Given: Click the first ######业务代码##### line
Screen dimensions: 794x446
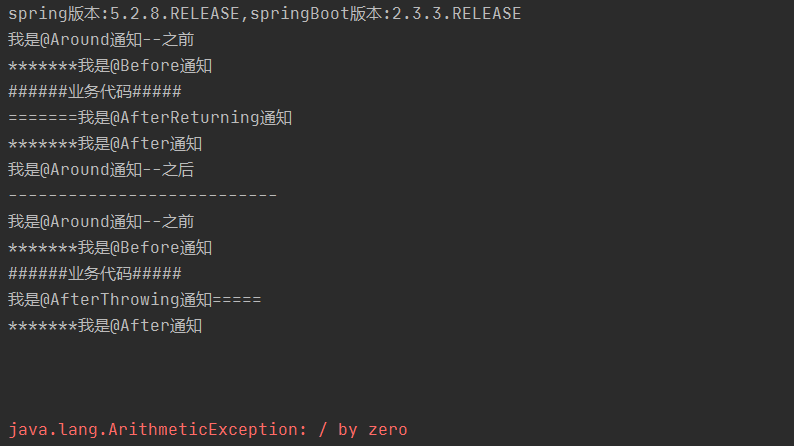Looking at the screenshot, I should (95, 92).
